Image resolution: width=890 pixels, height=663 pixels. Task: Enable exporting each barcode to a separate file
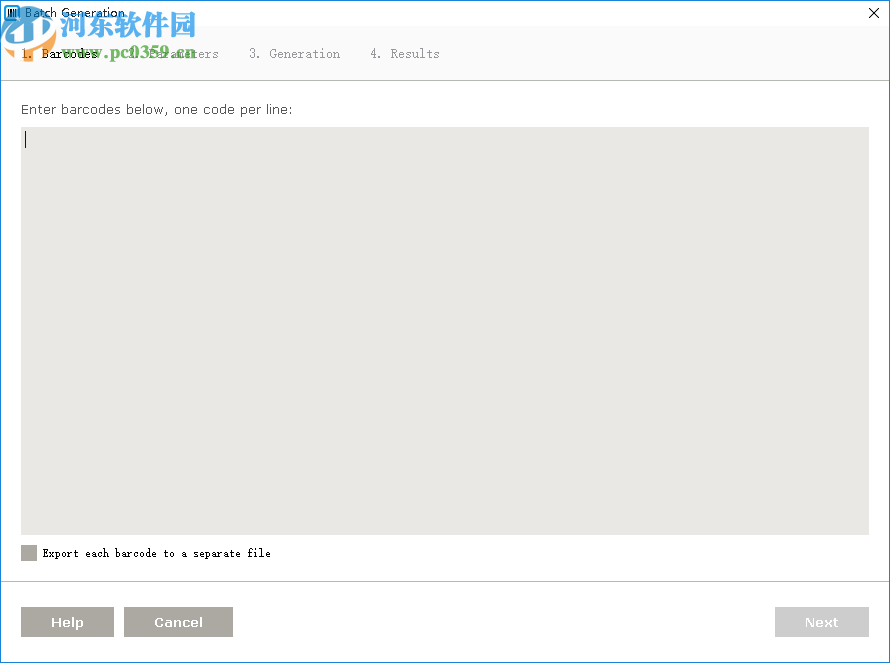(28, 552)
